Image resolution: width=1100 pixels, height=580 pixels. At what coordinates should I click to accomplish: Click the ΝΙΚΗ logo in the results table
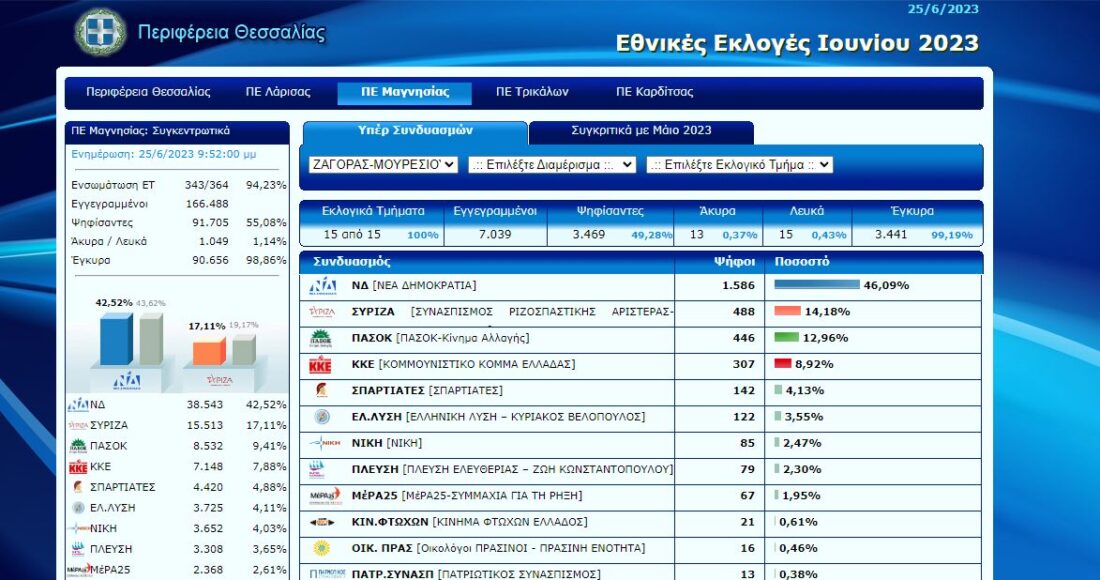point(325,443)
